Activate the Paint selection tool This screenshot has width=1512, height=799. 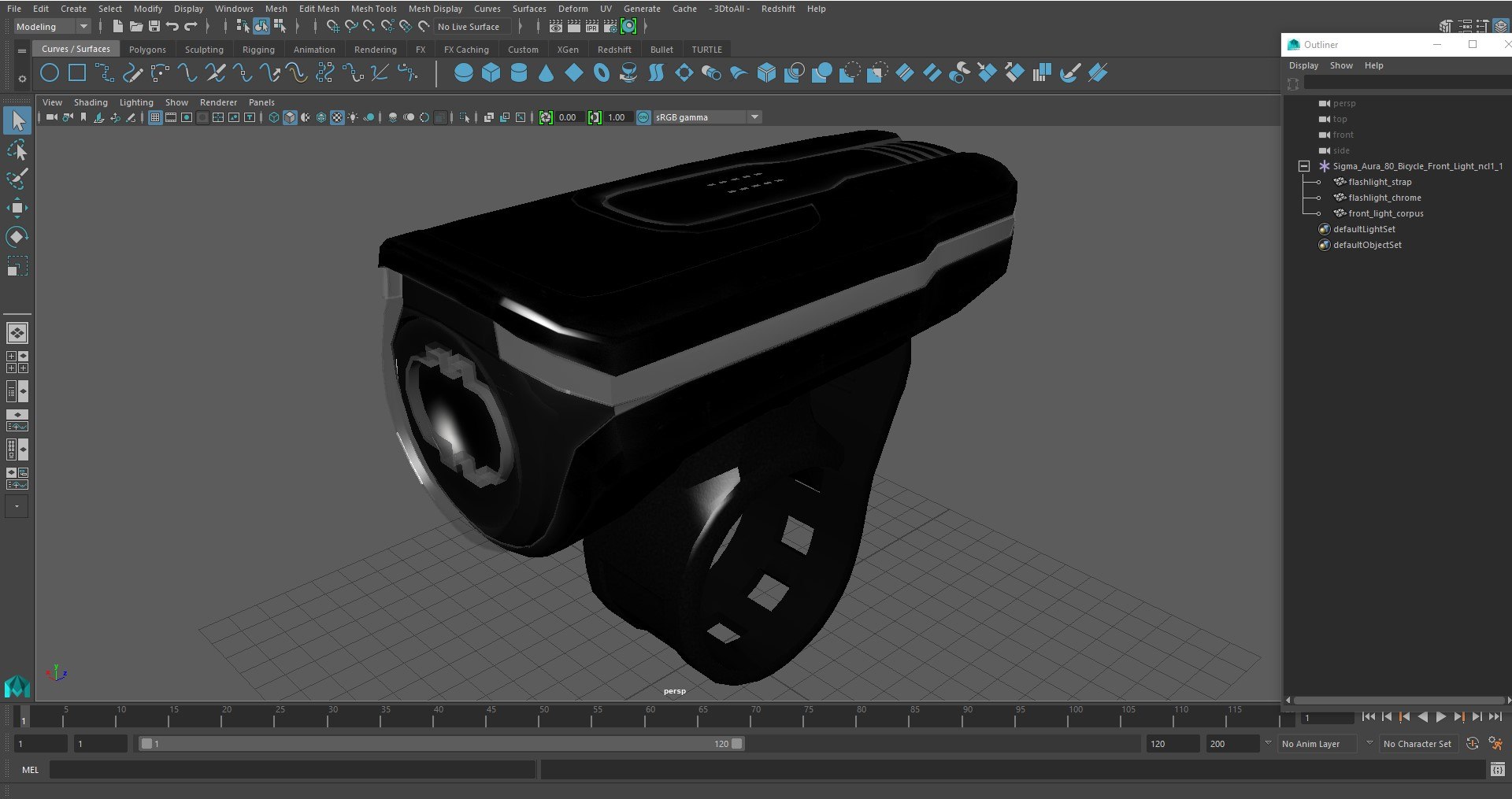click(17, 179)
